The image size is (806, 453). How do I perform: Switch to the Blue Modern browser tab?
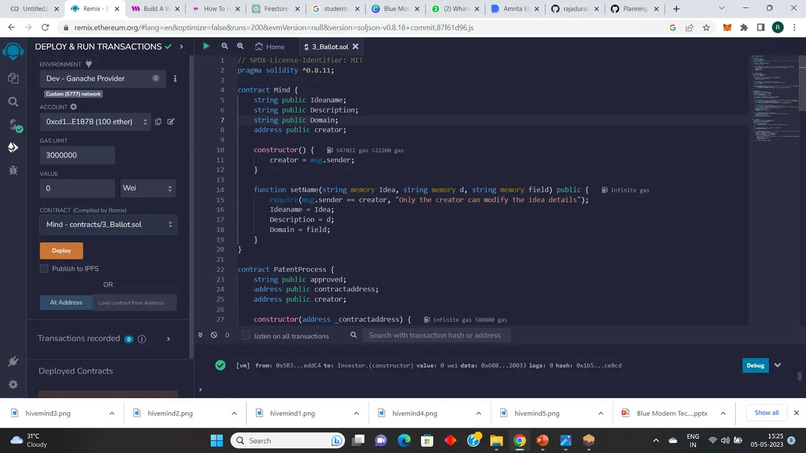point(395,9)
